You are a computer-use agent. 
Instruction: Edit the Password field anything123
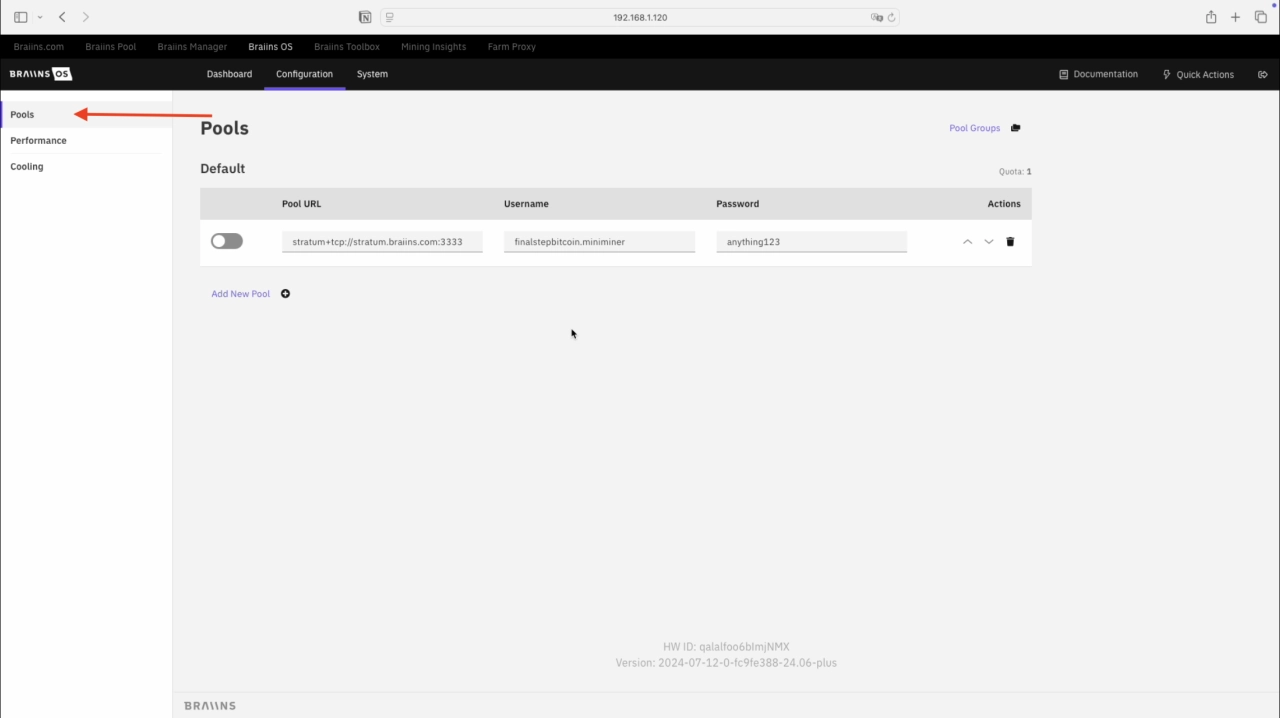coord(811,241)
